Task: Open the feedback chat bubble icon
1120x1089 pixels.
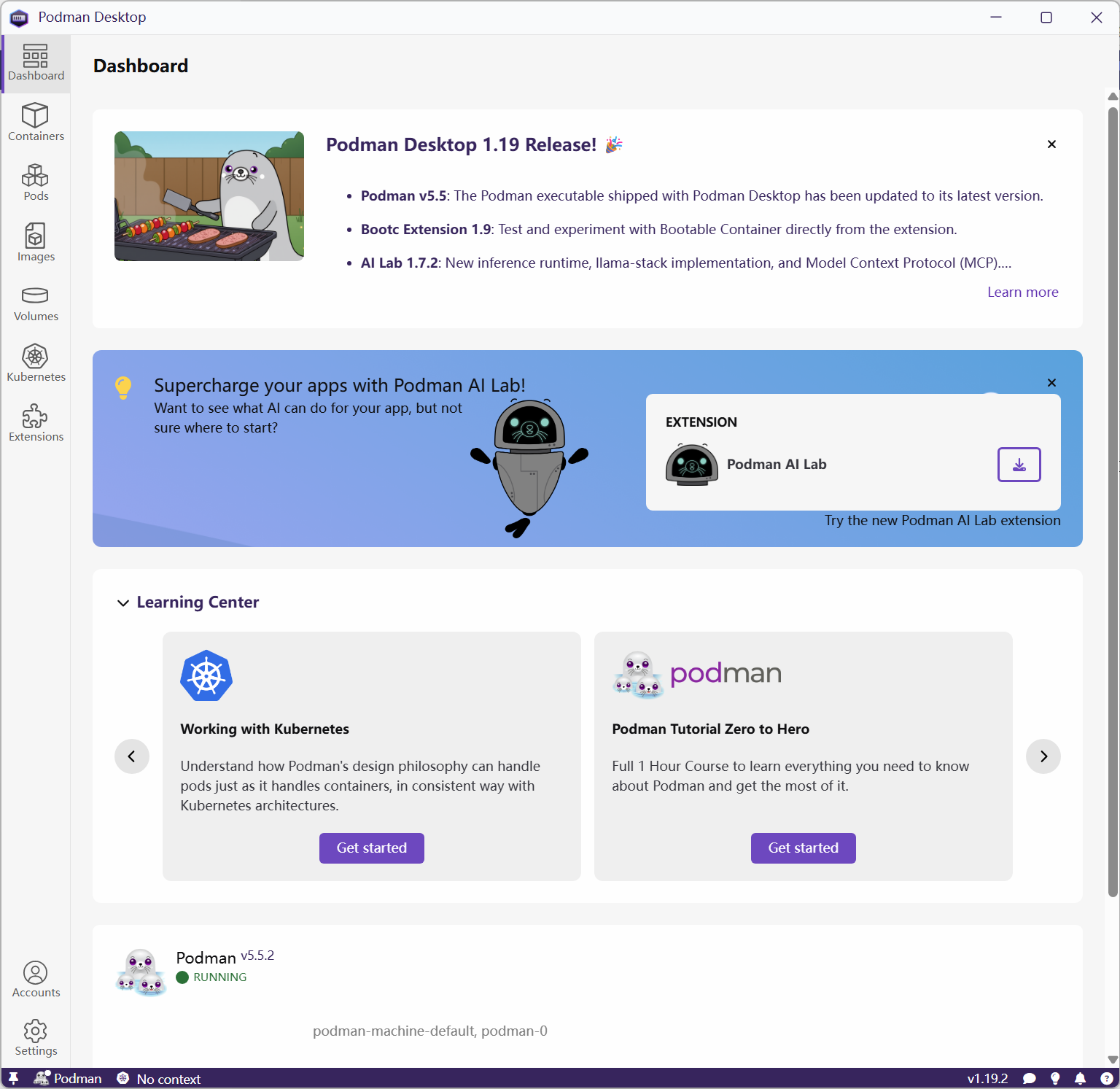Action: coord(1030,1078)
